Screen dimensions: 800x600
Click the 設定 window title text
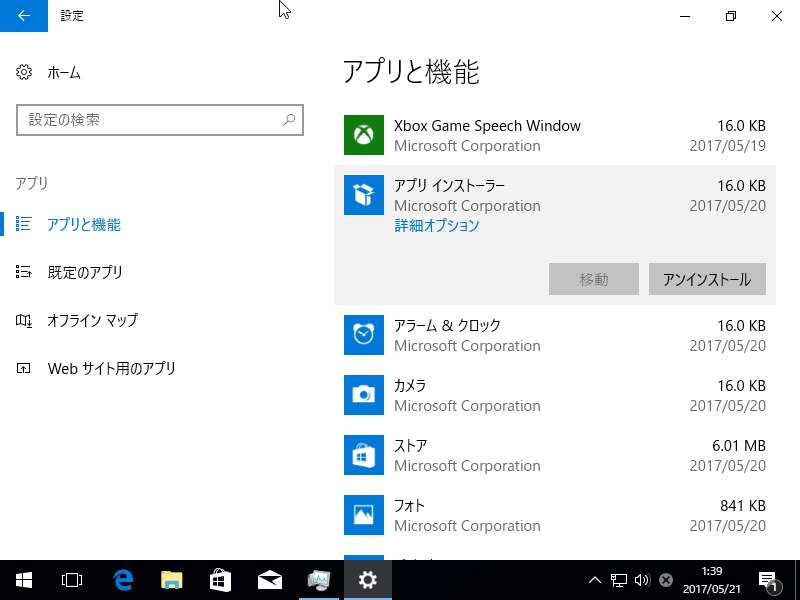click(x=72, y=16)
